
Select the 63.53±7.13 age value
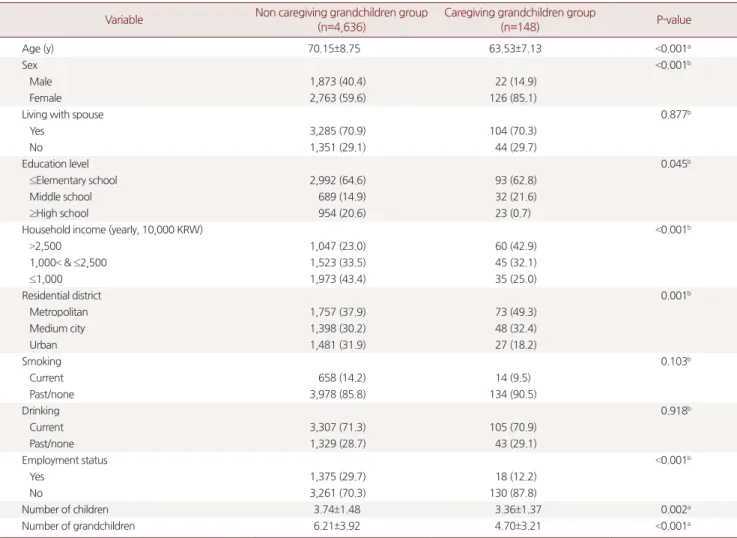point(515,49)
